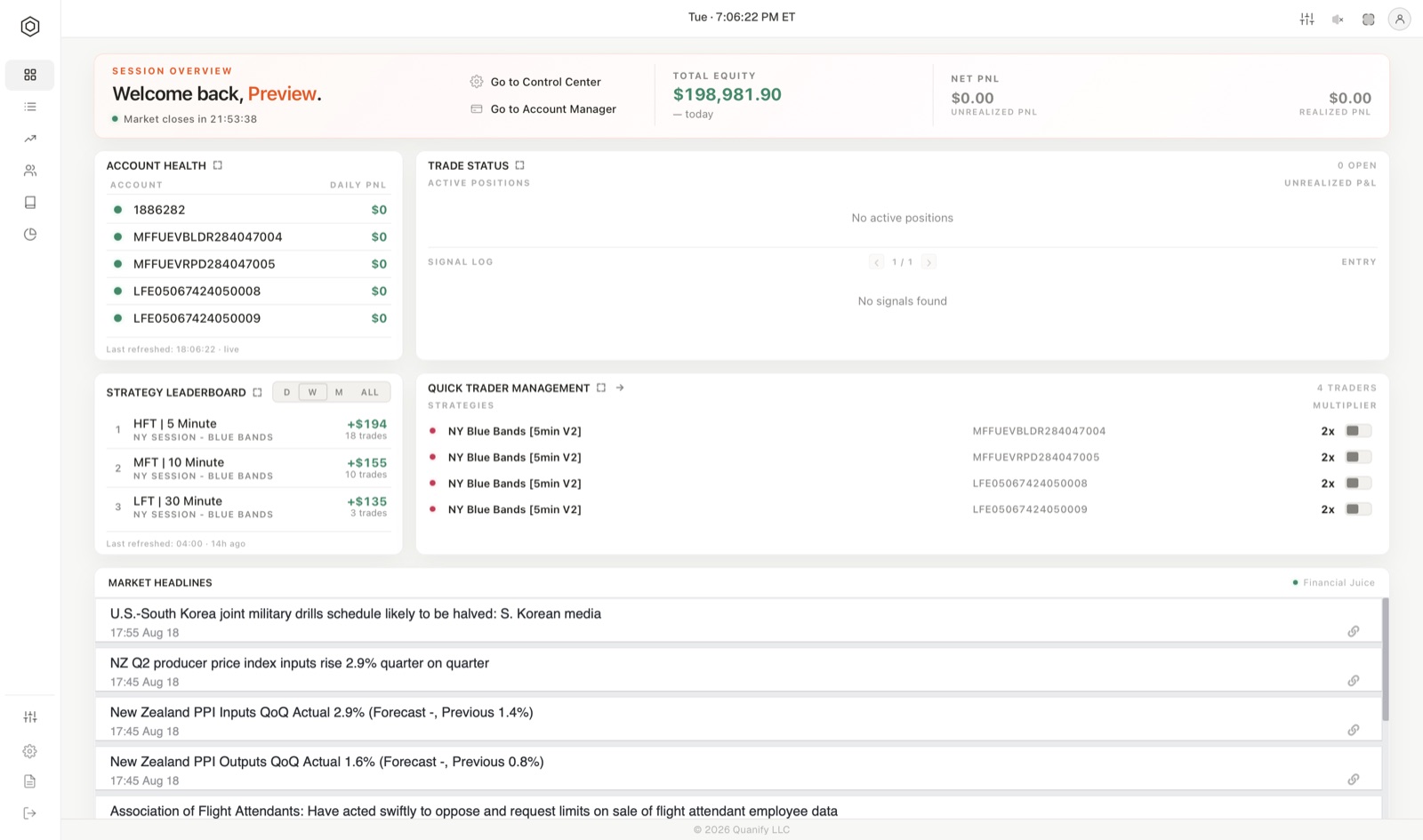Click Go to Control Center
The width and height of the screenshot is (1423, 840).
point(535,82)
